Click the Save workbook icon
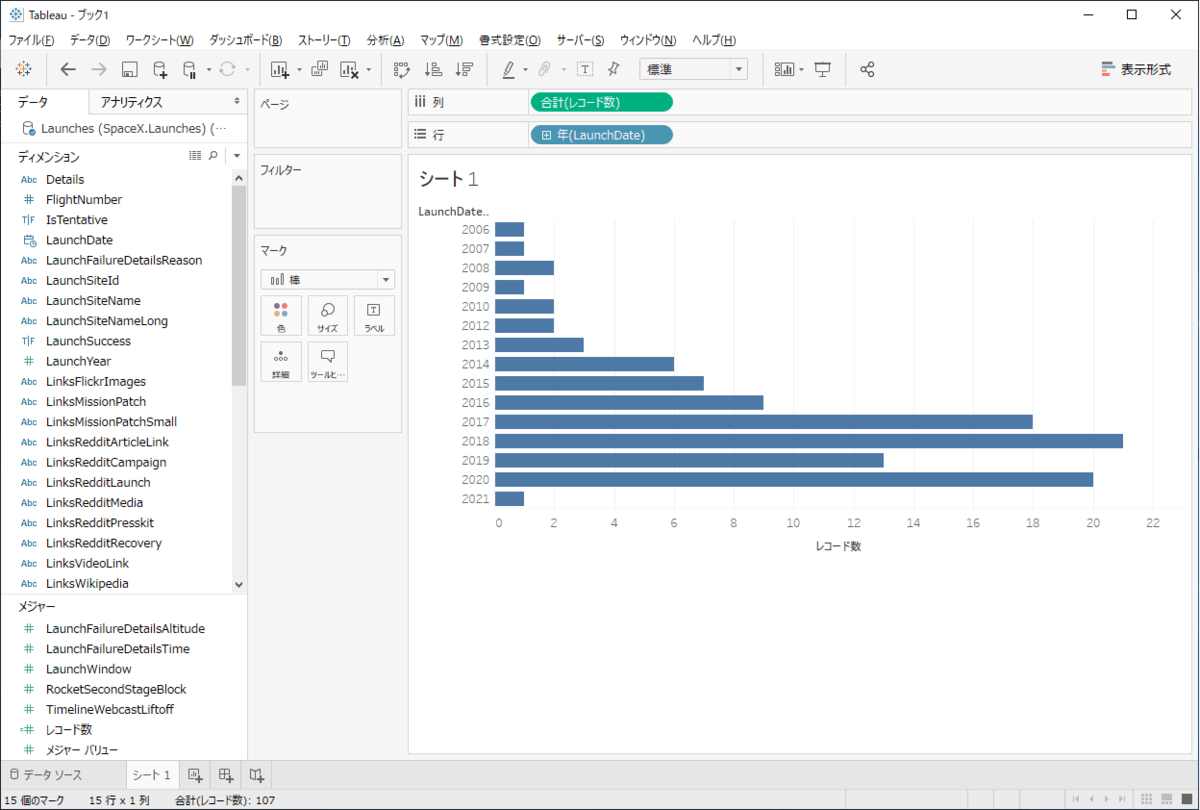Viewport: 1200px width, 810px height. pyautogui.click(x=129, y=69)
